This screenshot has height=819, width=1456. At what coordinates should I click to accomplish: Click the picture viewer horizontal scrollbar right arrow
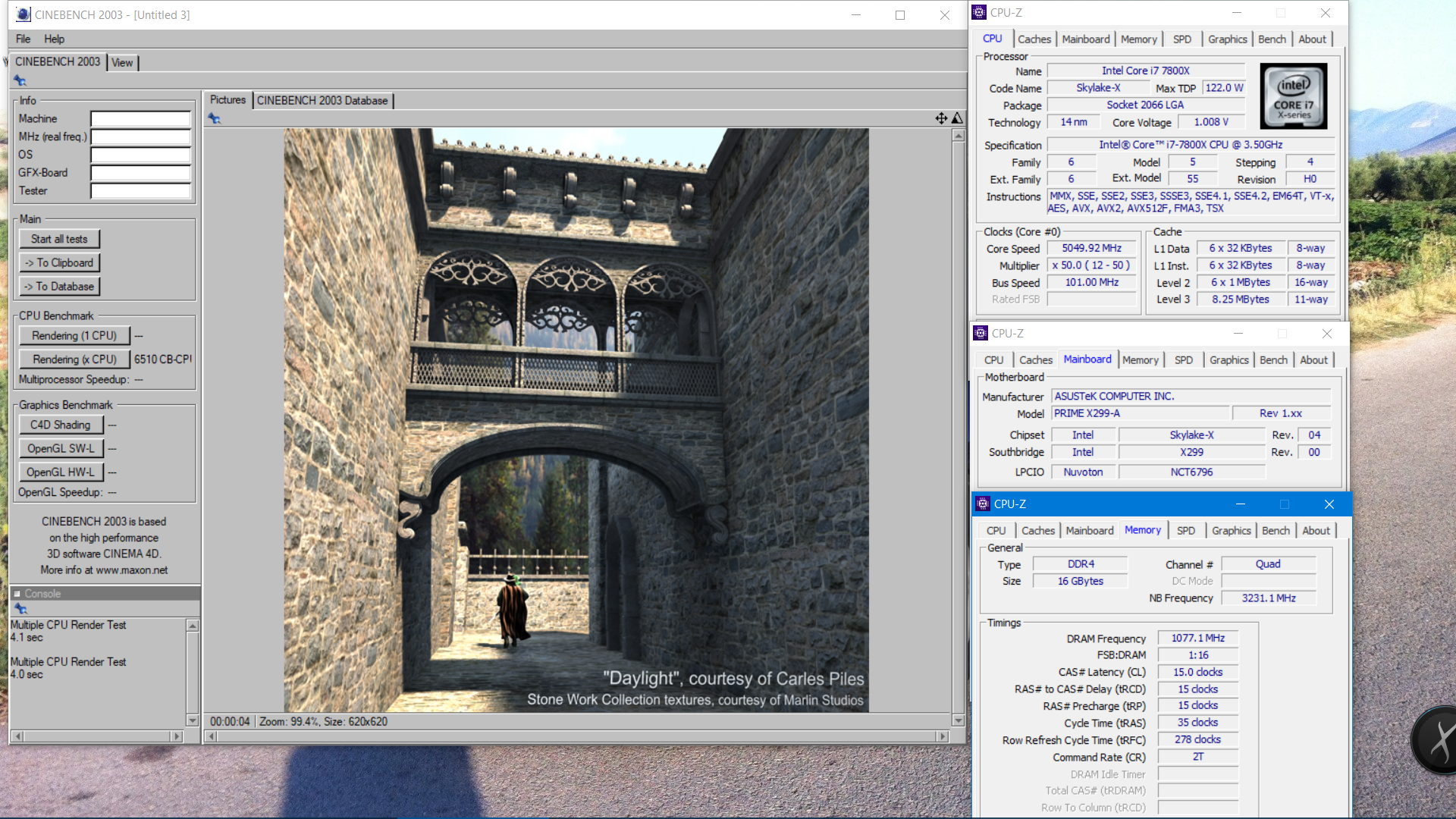tap(943, 736)
